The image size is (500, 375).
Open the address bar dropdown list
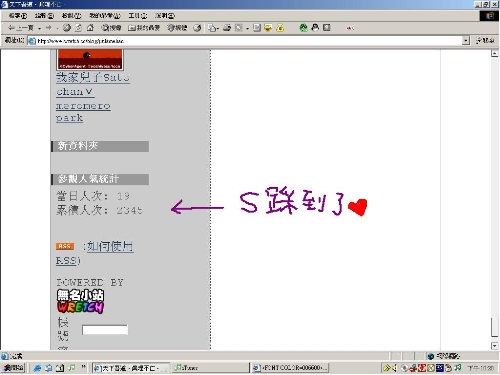pyautogui.click(x=466, y=41)
